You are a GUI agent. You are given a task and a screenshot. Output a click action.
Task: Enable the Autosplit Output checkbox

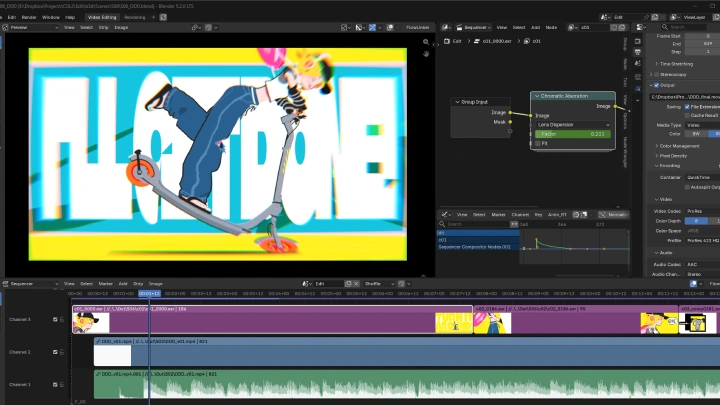point(687,187)
